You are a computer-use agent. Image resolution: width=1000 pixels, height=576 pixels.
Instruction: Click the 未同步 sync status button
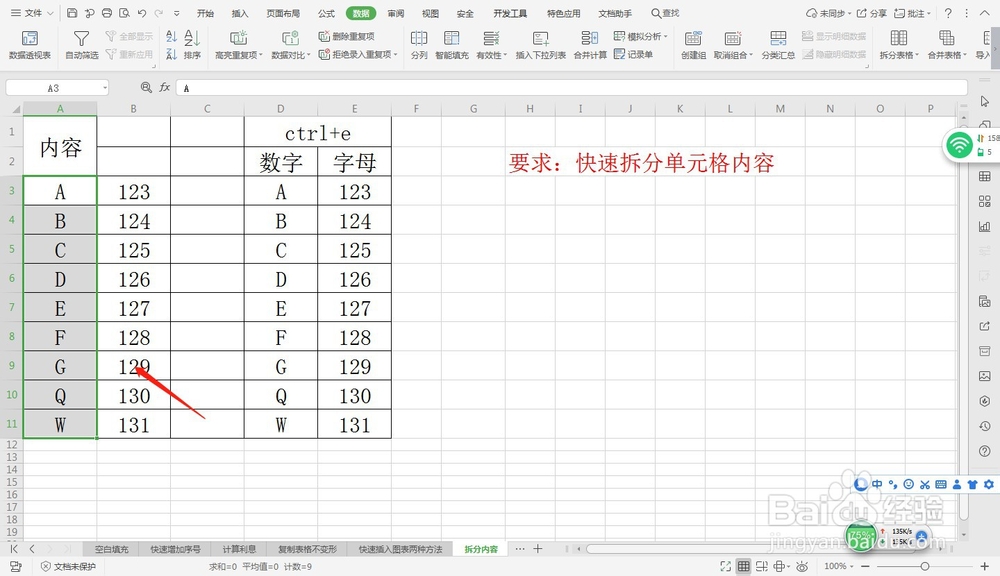829,13
